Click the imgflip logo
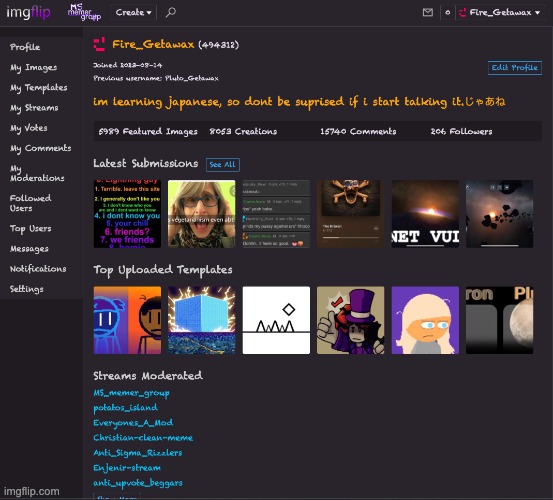 pos(28,13)
